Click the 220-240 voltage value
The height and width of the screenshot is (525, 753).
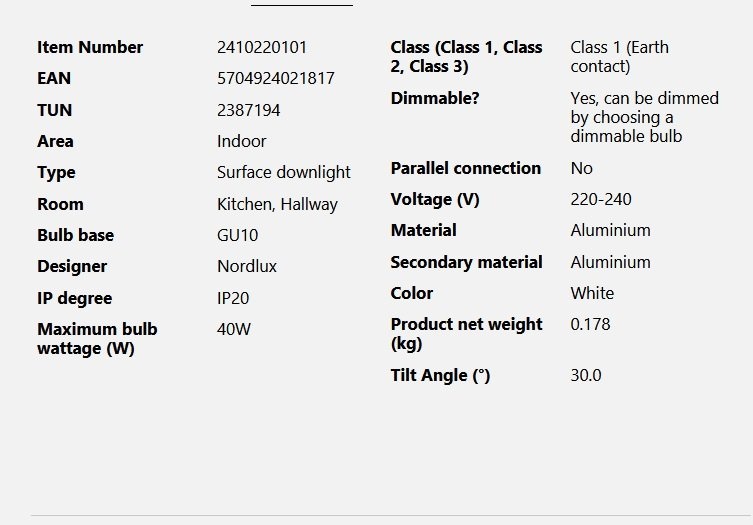pos(601,199)
